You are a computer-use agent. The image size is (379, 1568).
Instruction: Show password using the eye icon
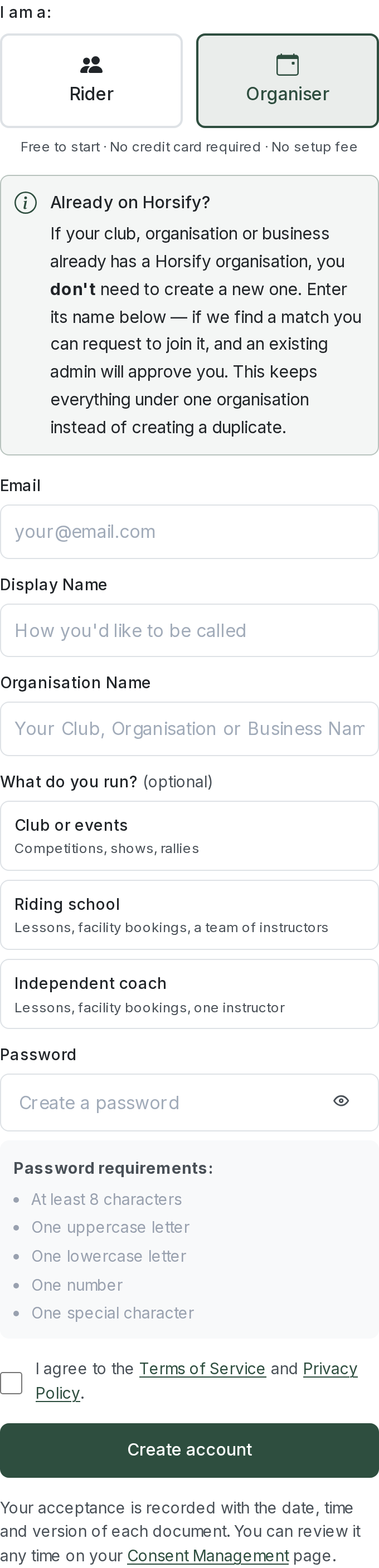tap(341, 1101)
